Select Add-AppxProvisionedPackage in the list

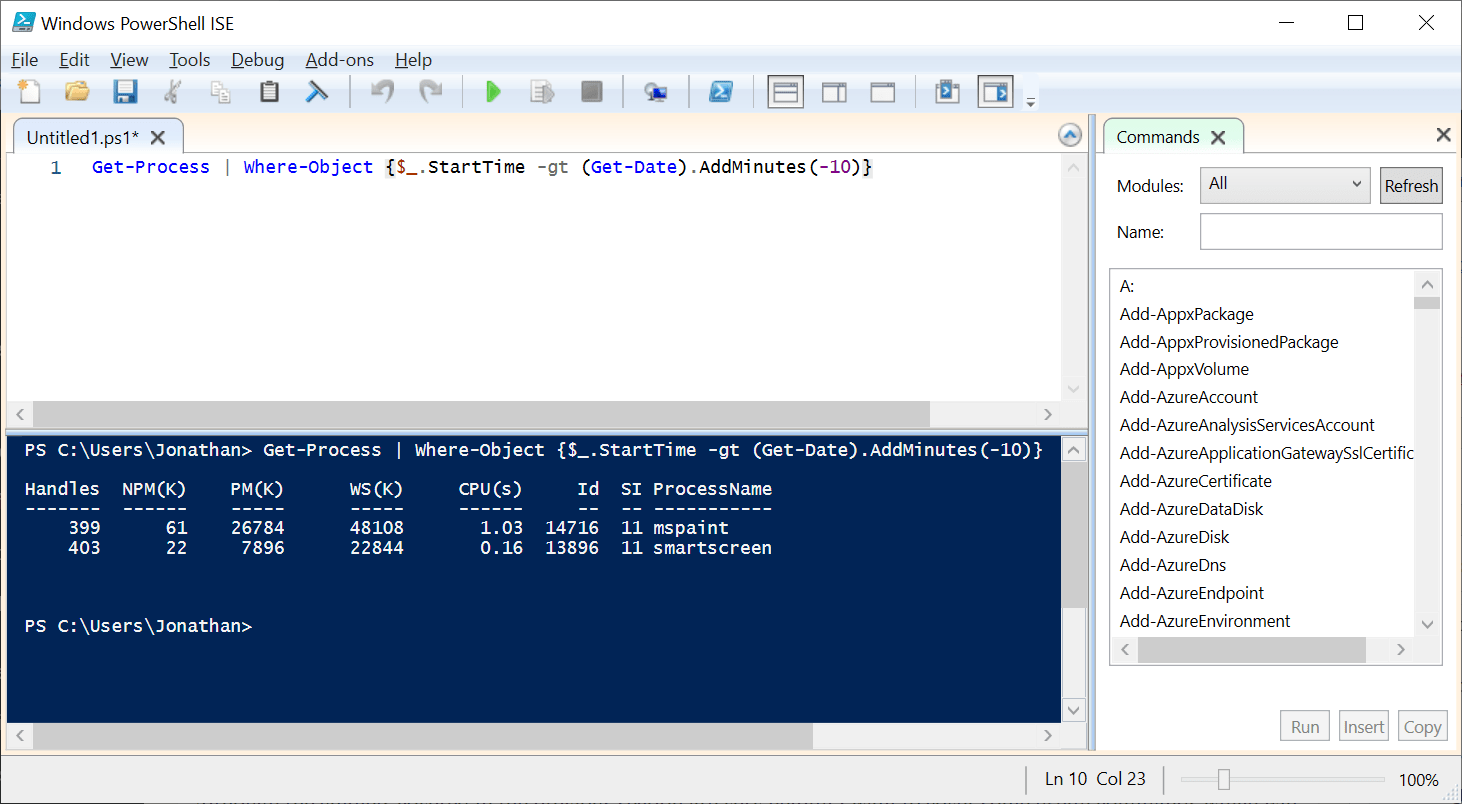pyautogui.click(x=1229, y=342)
